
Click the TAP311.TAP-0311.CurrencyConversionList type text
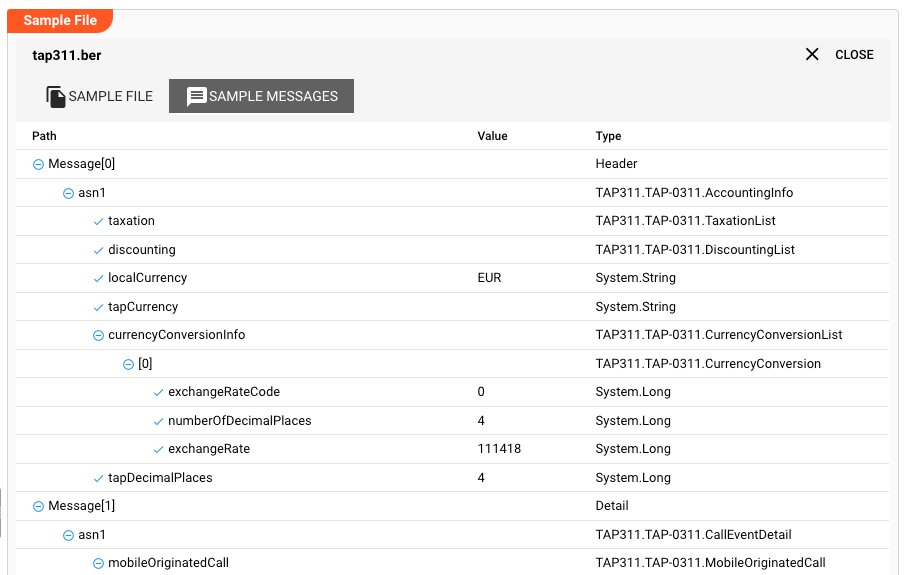tap(719, 335)
